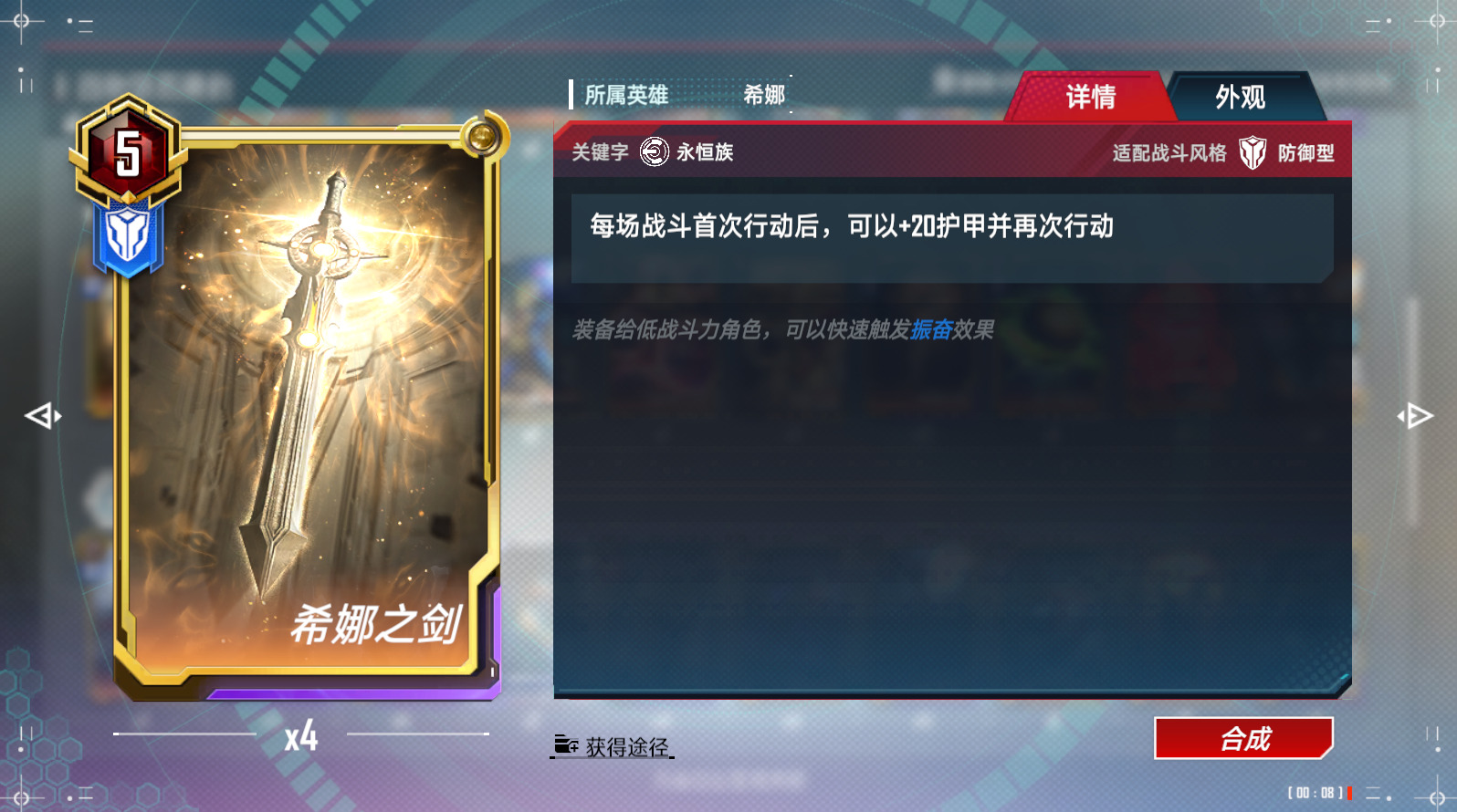Go to previous card with left arrow
The image size is (1457, 812).
[42, 416]
